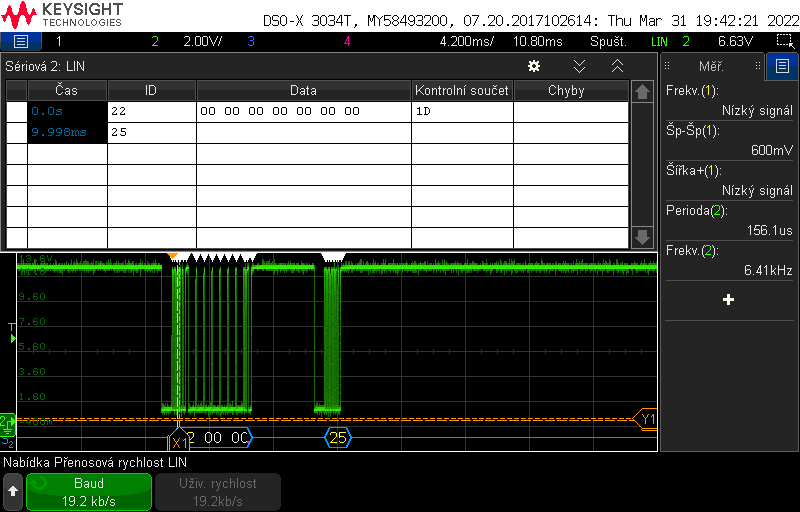Select the Frekv.(2) 6.41kHz measurement
This screenshot has width=800, height=512.
point(729,260)
